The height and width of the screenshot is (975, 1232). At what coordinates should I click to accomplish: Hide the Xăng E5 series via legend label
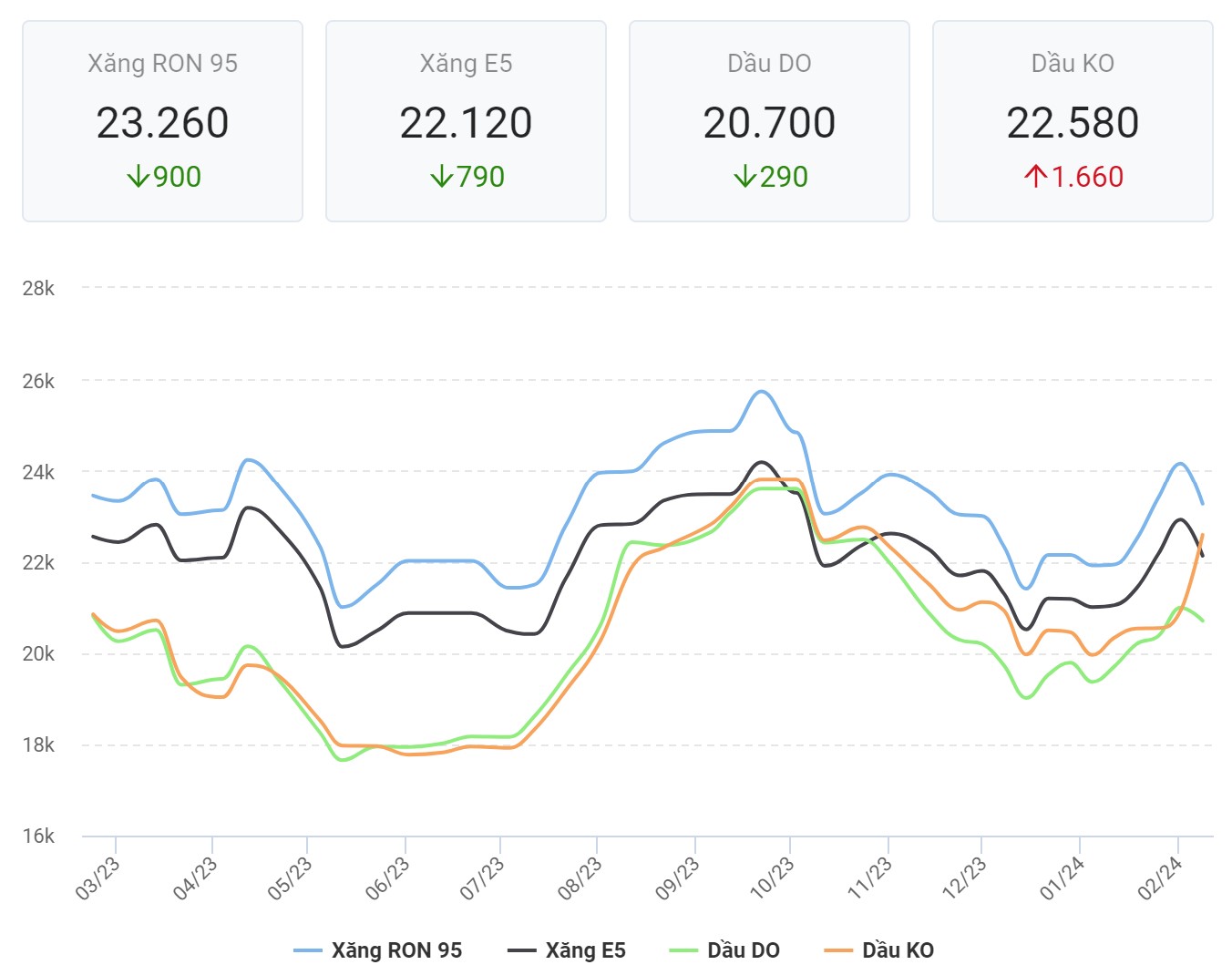click(x=585, y=950)
